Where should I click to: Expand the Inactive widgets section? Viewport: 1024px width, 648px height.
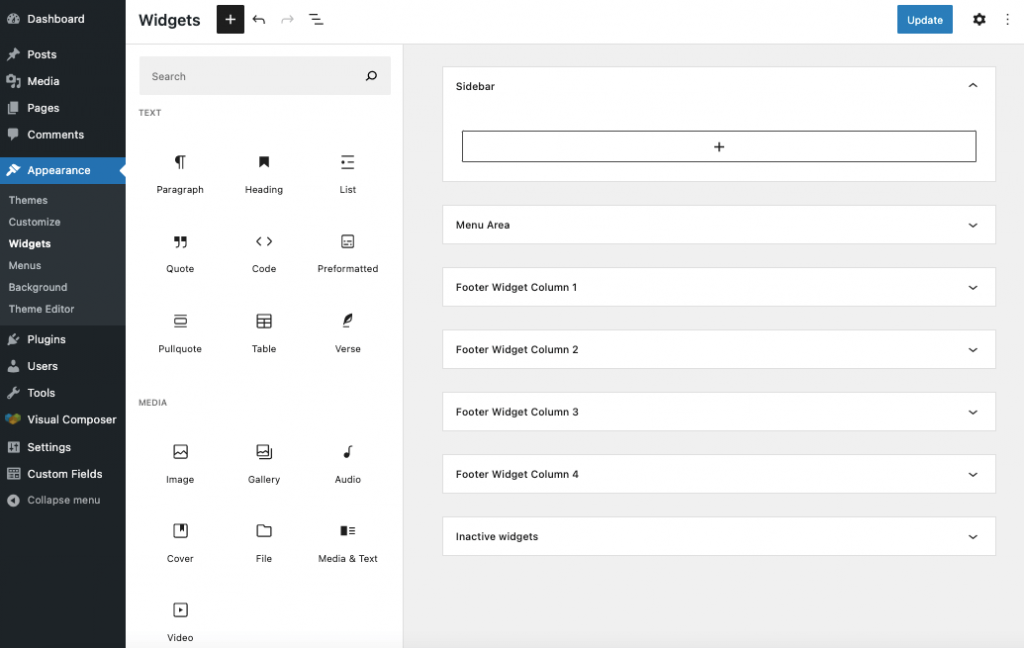pos(971,536)
